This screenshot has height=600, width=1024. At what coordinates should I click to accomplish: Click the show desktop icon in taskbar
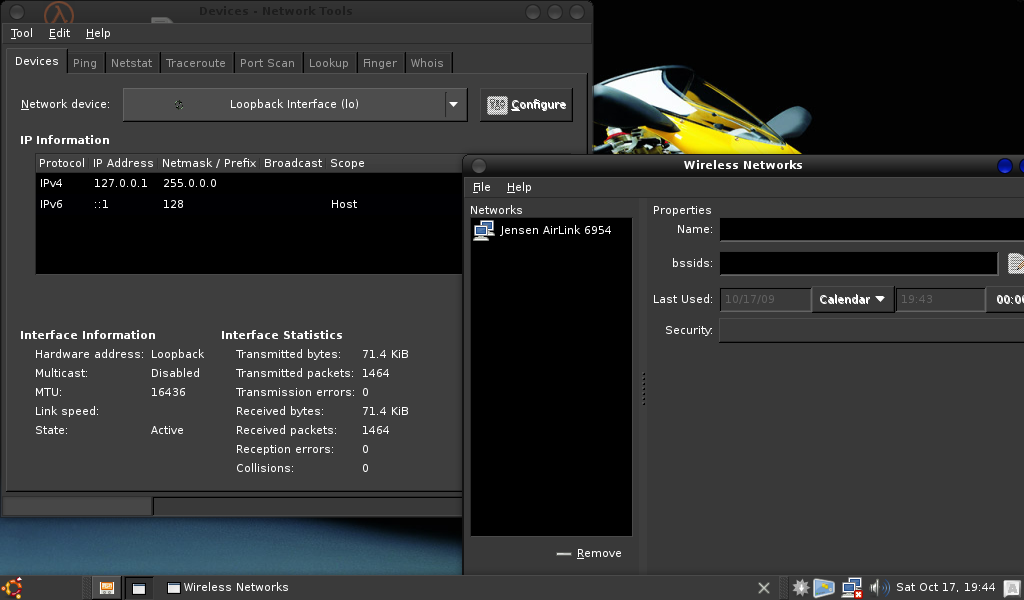(106, 588)
